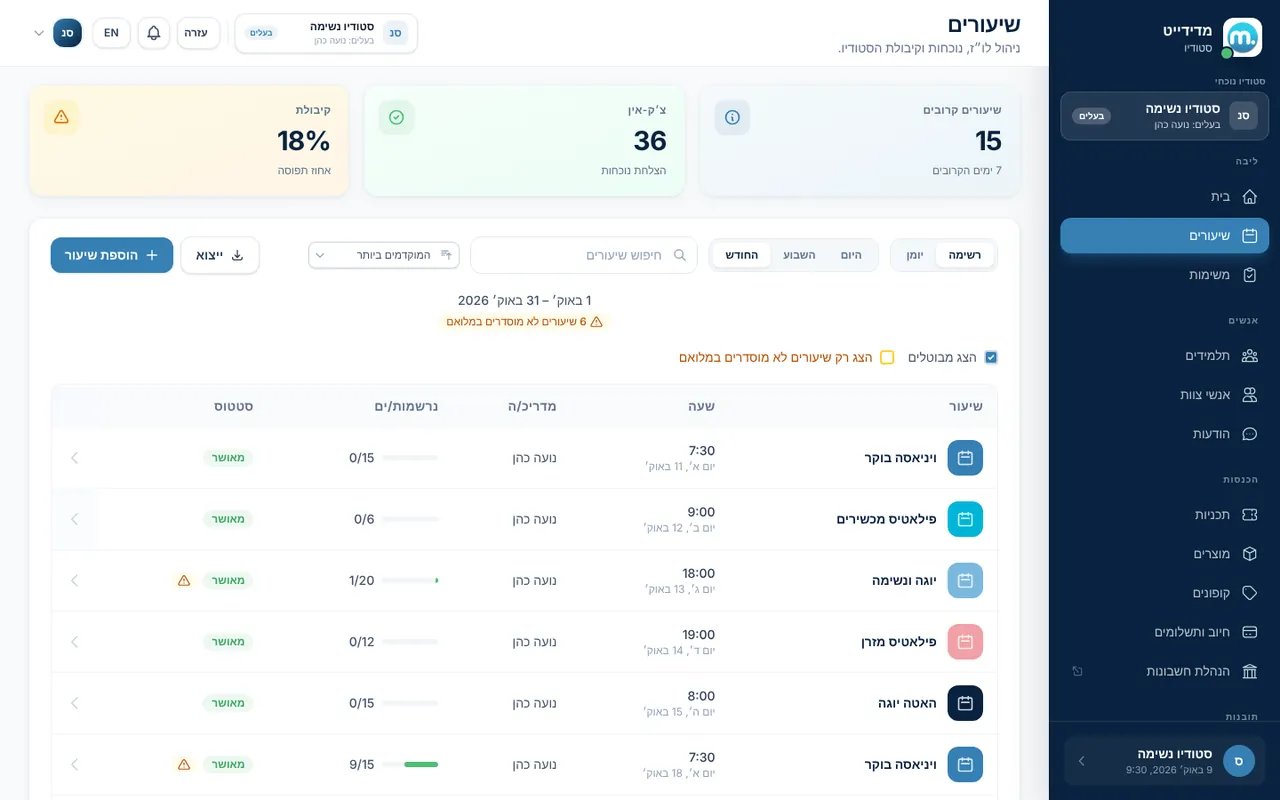Viewport: 1280px width, 800px height.
Task: Click the ייצוא export button
Action: pos(220,255)
